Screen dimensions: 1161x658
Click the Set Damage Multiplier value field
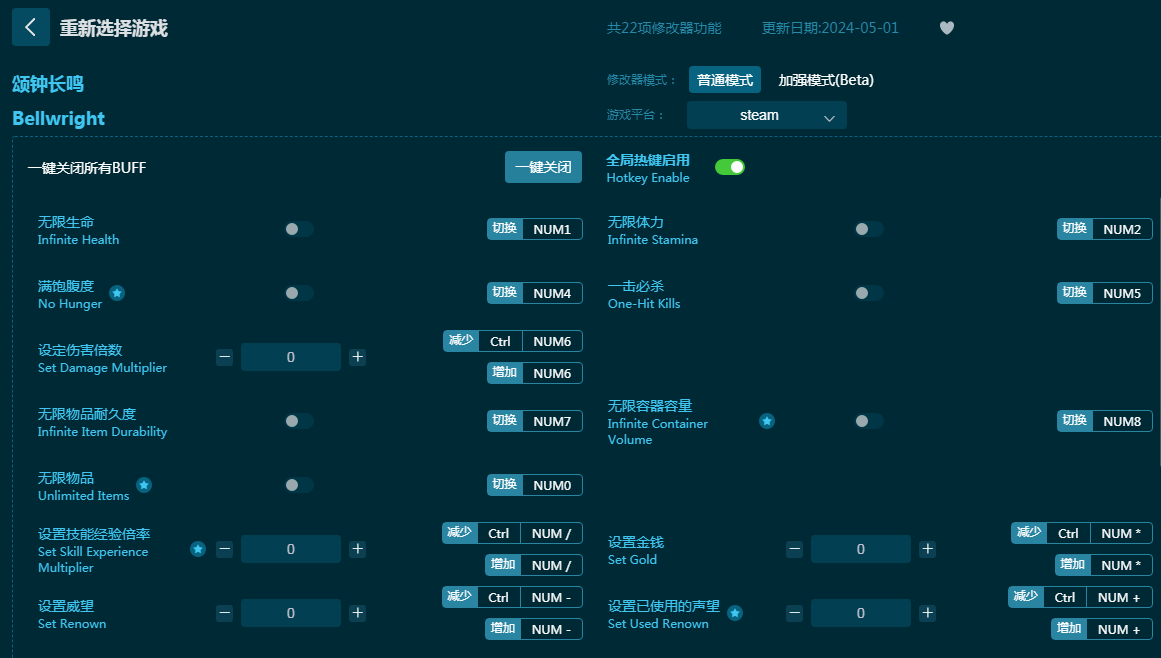(x=291, y=357)
